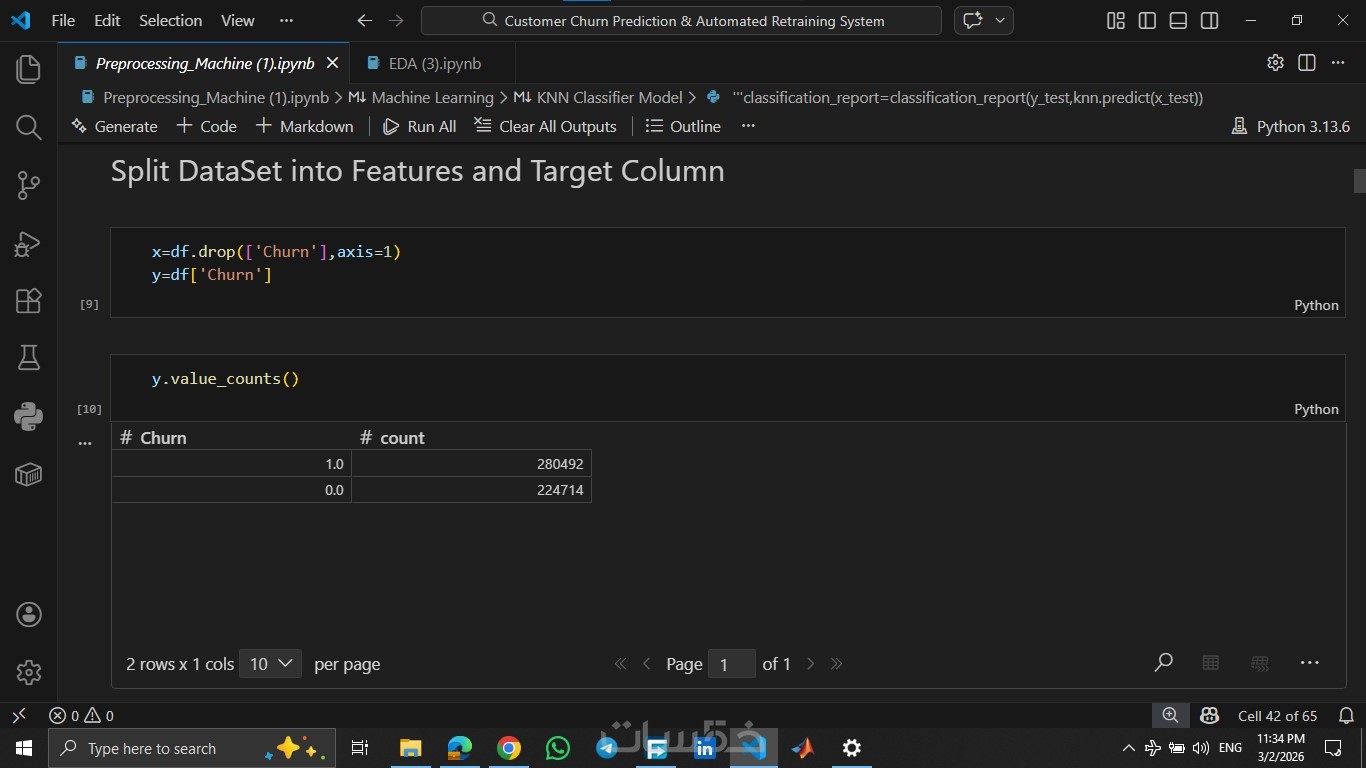Open remote window indicator in status bar
The width and height of the screenshot is (1366, 768).
point(19,715)
